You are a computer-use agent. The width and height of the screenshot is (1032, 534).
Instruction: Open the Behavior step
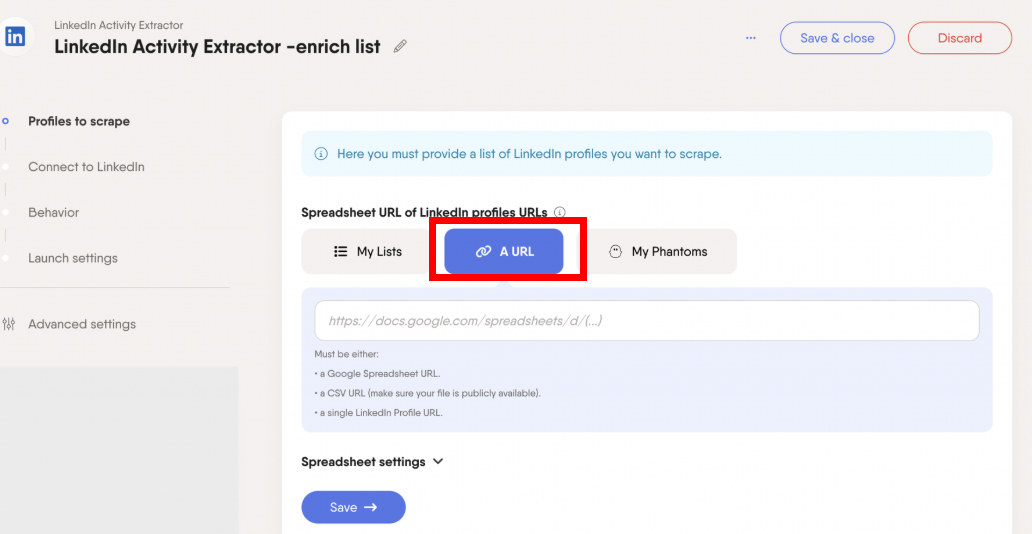coord(53,213)
